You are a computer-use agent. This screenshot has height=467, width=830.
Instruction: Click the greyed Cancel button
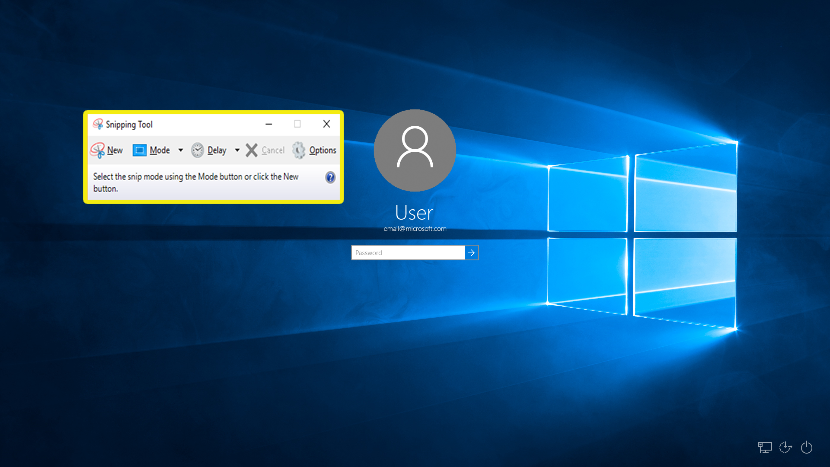coord(265,150)
